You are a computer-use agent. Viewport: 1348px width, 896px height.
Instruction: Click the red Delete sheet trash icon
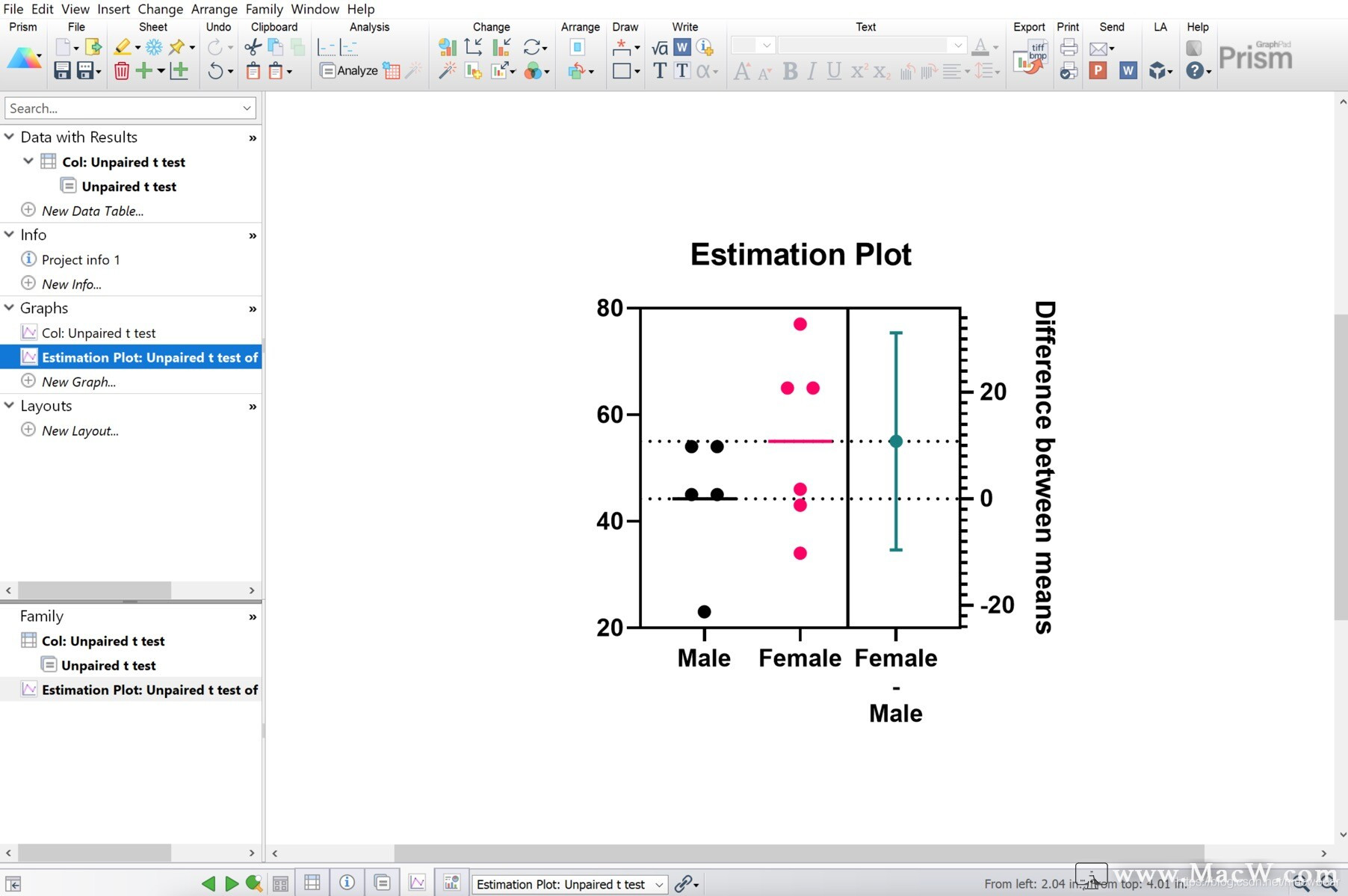click(x=122, y=71)
